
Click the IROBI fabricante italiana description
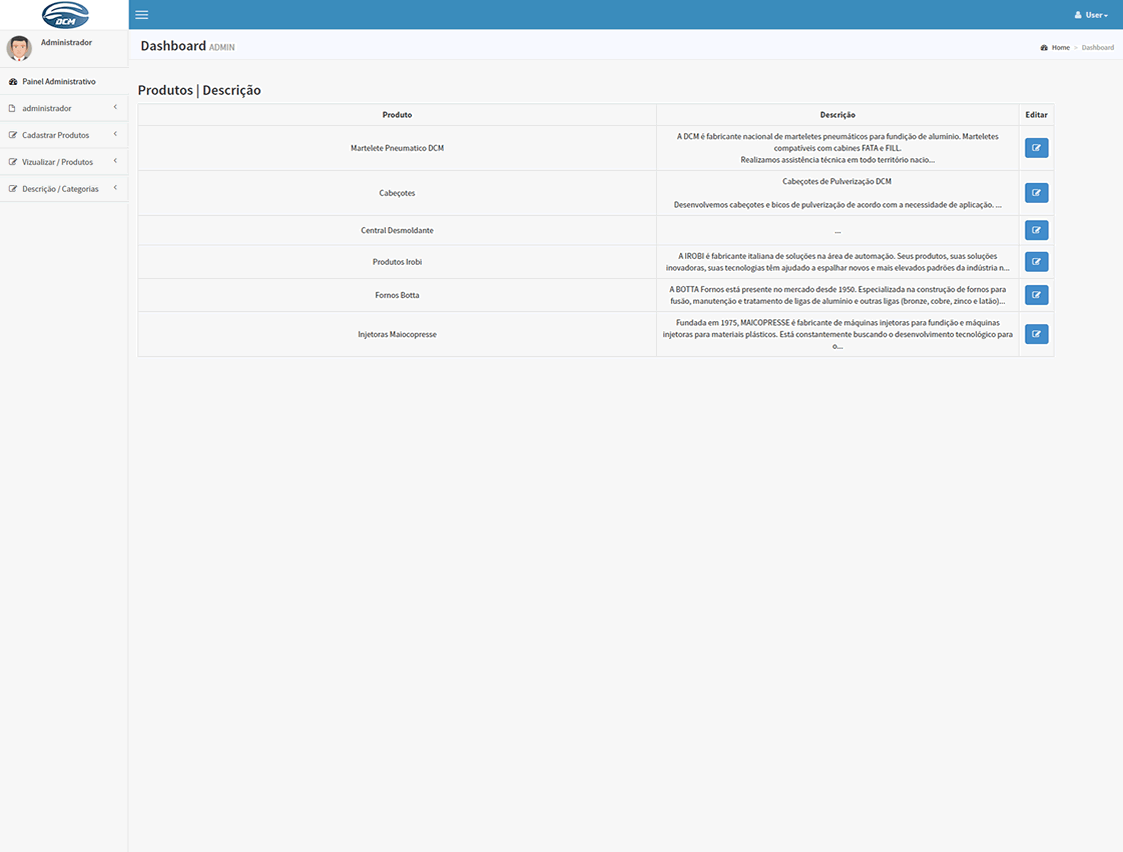click(x=837, y=262)
